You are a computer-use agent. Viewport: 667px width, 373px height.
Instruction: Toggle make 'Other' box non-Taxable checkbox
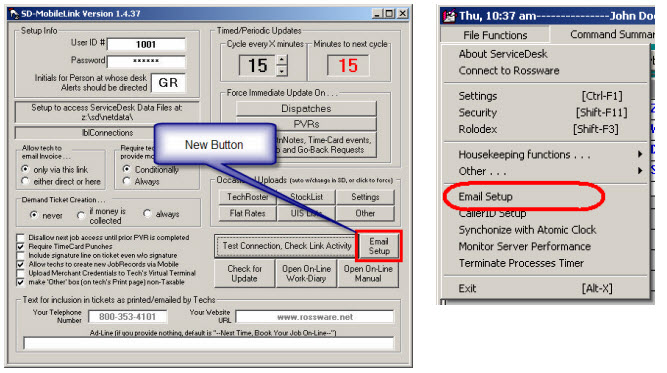point(20,282)
